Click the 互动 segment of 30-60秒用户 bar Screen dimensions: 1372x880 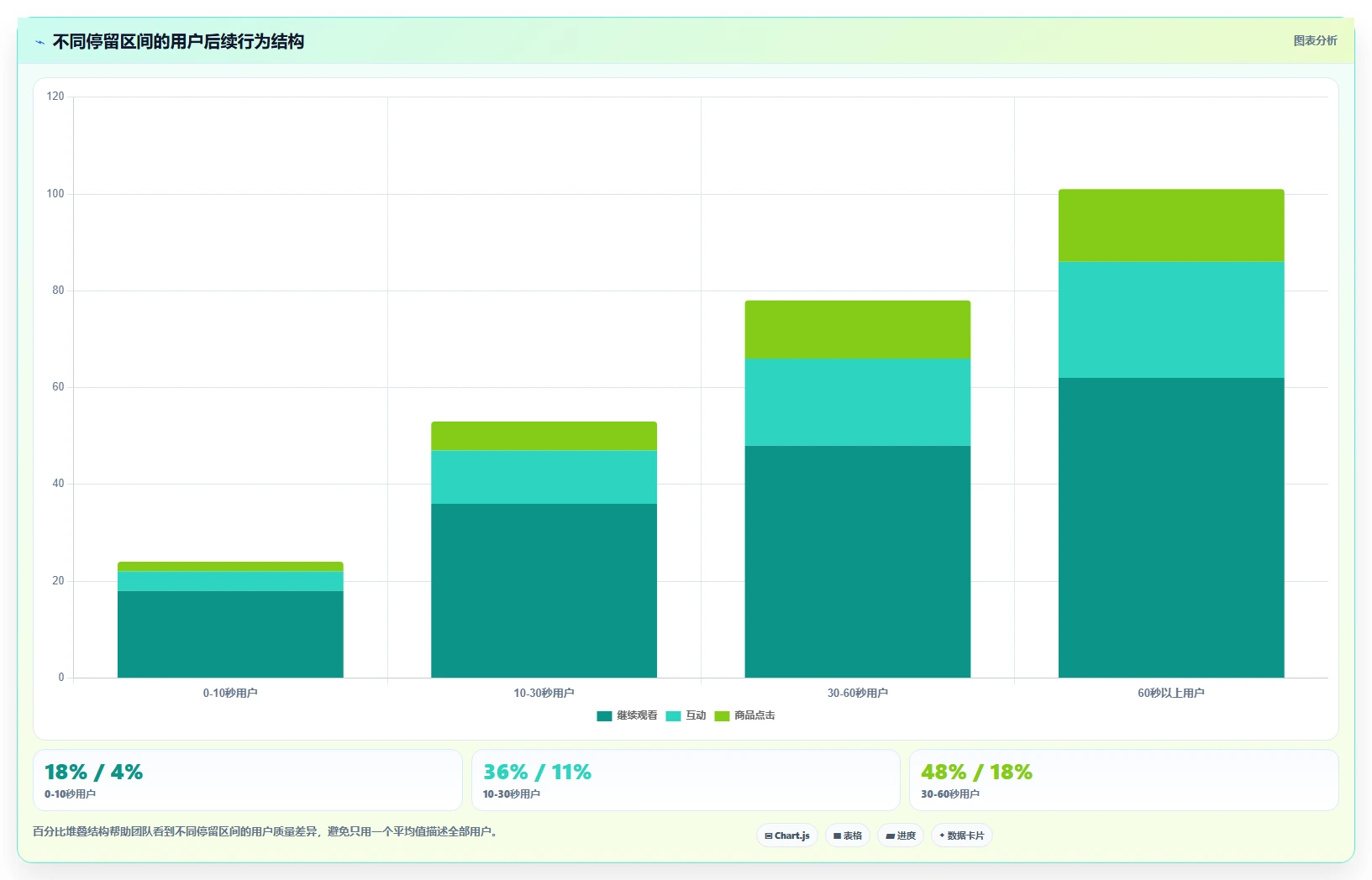(x=858, y=402)
